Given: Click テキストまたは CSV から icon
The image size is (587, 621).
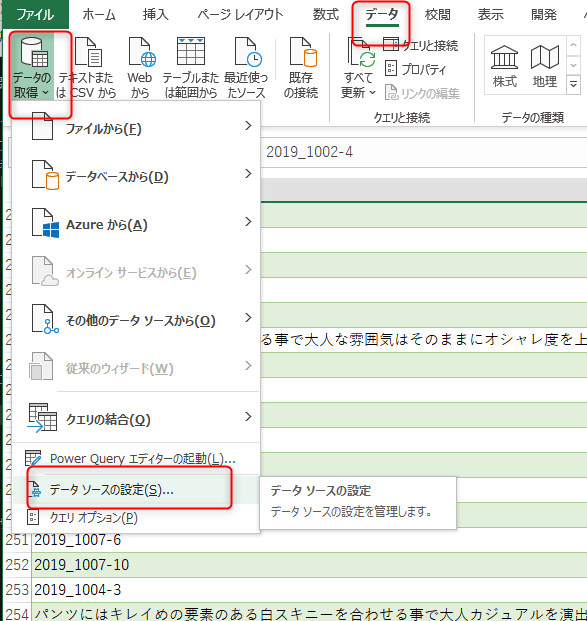Looking at the screenshot, I should 89,51.
